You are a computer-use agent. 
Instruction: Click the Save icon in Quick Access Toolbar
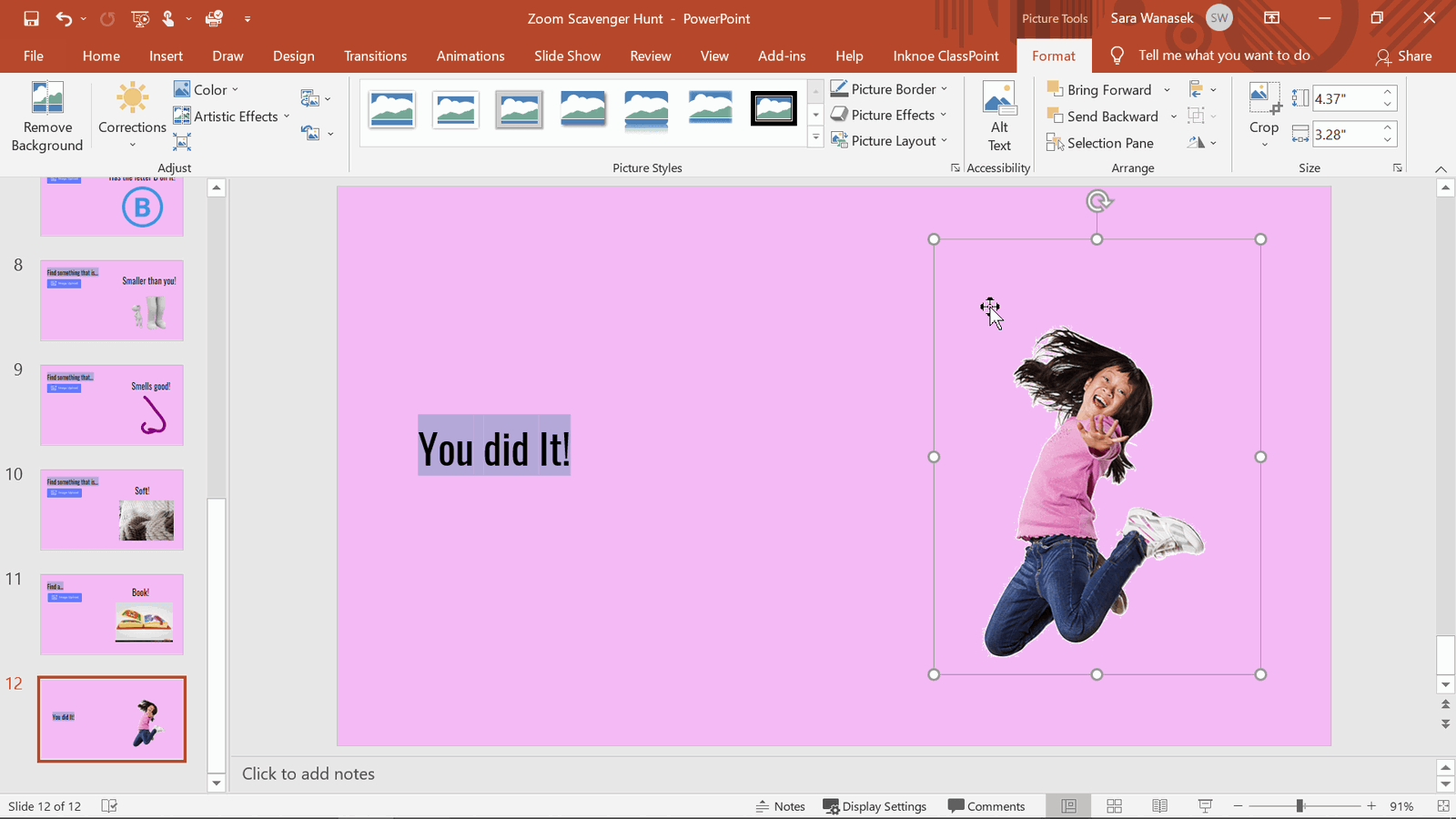30,18
